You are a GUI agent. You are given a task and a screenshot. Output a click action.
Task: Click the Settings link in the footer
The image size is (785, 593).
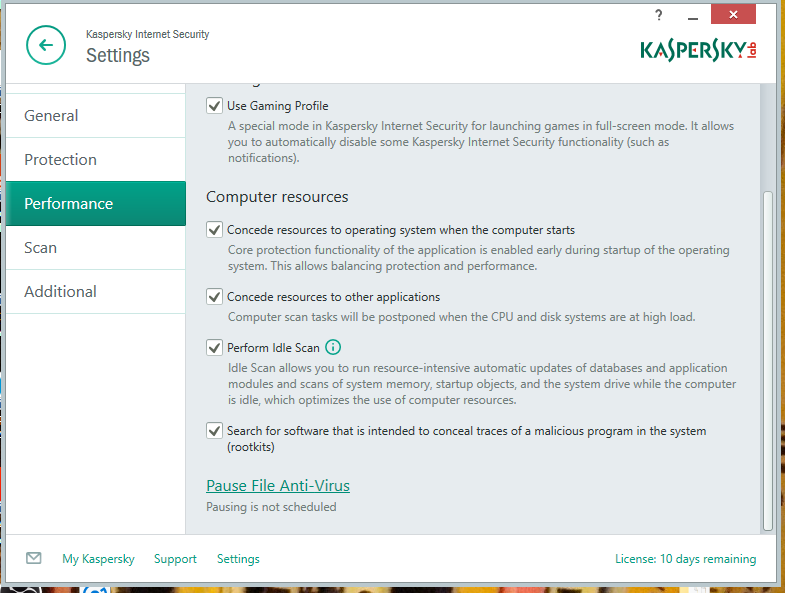pyautogui.click(x=238, y=559)
